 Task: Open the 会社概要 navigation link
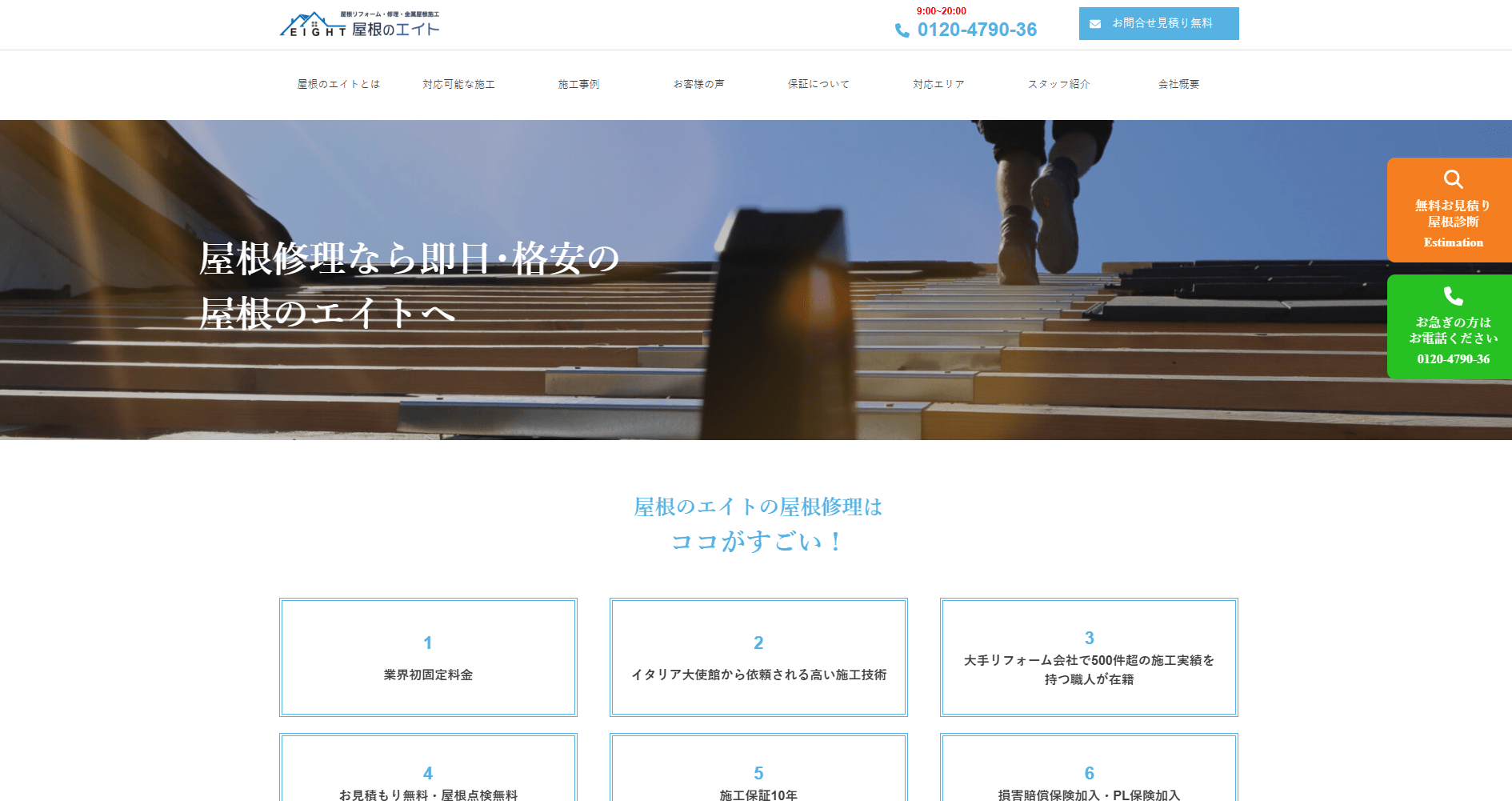tap(1178, 84)
